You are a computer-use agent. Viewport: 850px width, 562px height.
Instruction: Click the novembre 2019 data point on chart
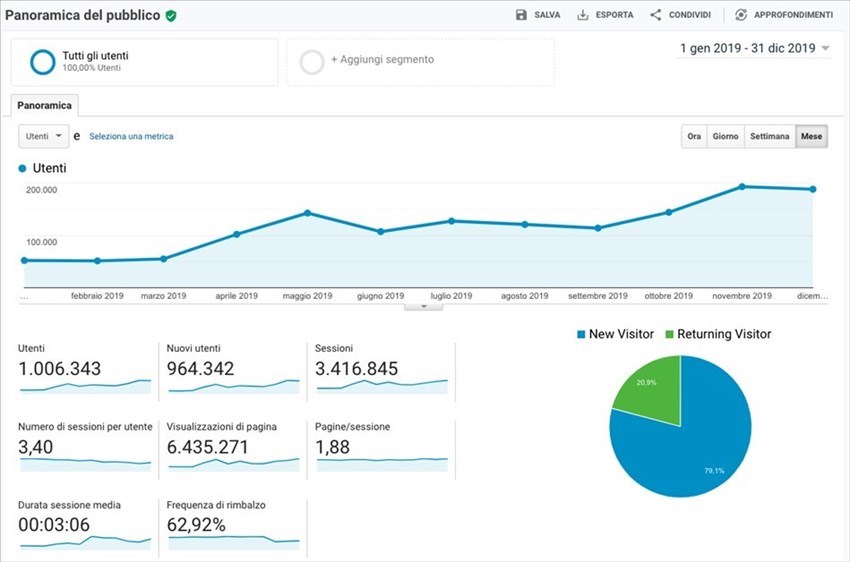click(x=742, y=186)
